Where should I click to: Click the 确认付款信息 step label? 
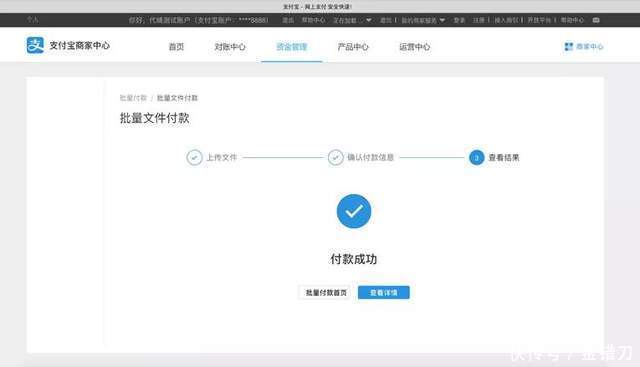click(x=371, y=158)
